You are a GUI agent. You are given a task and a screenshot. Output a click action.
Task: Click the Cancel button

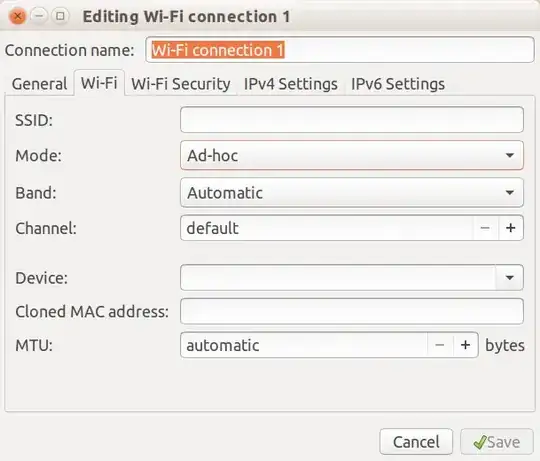point(416,442)
